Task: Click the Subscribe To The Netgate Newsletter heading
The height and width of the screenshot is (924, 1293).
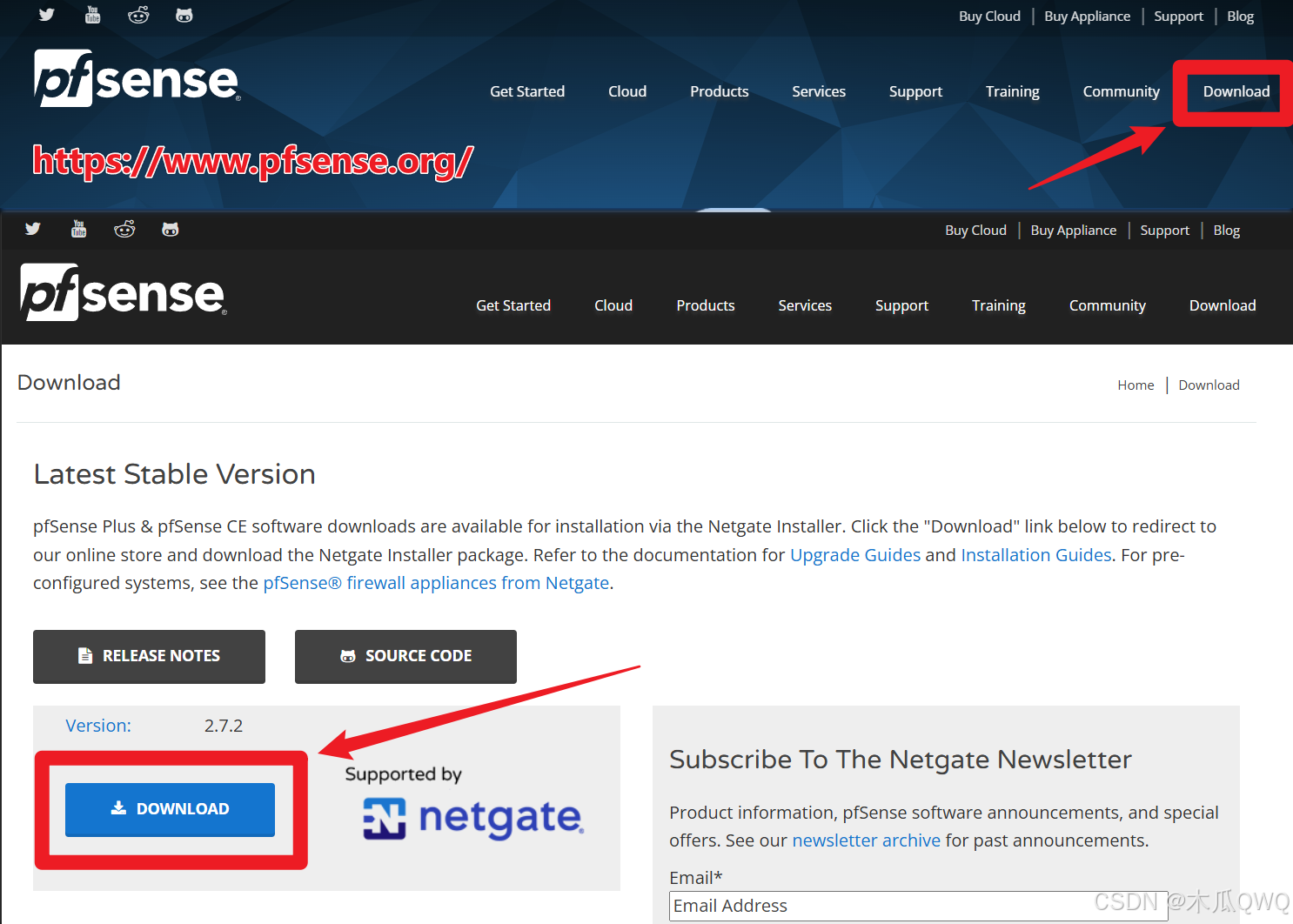Action: [901, 760]
